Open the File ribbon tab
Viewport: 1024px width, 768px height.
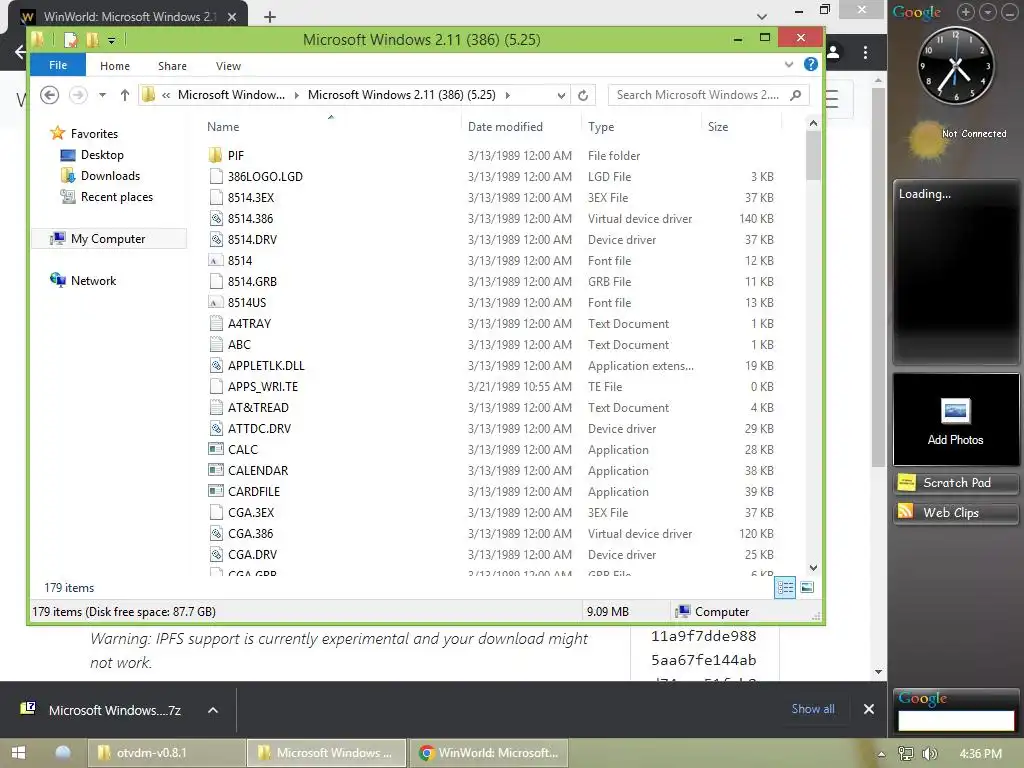click(57, 65)
